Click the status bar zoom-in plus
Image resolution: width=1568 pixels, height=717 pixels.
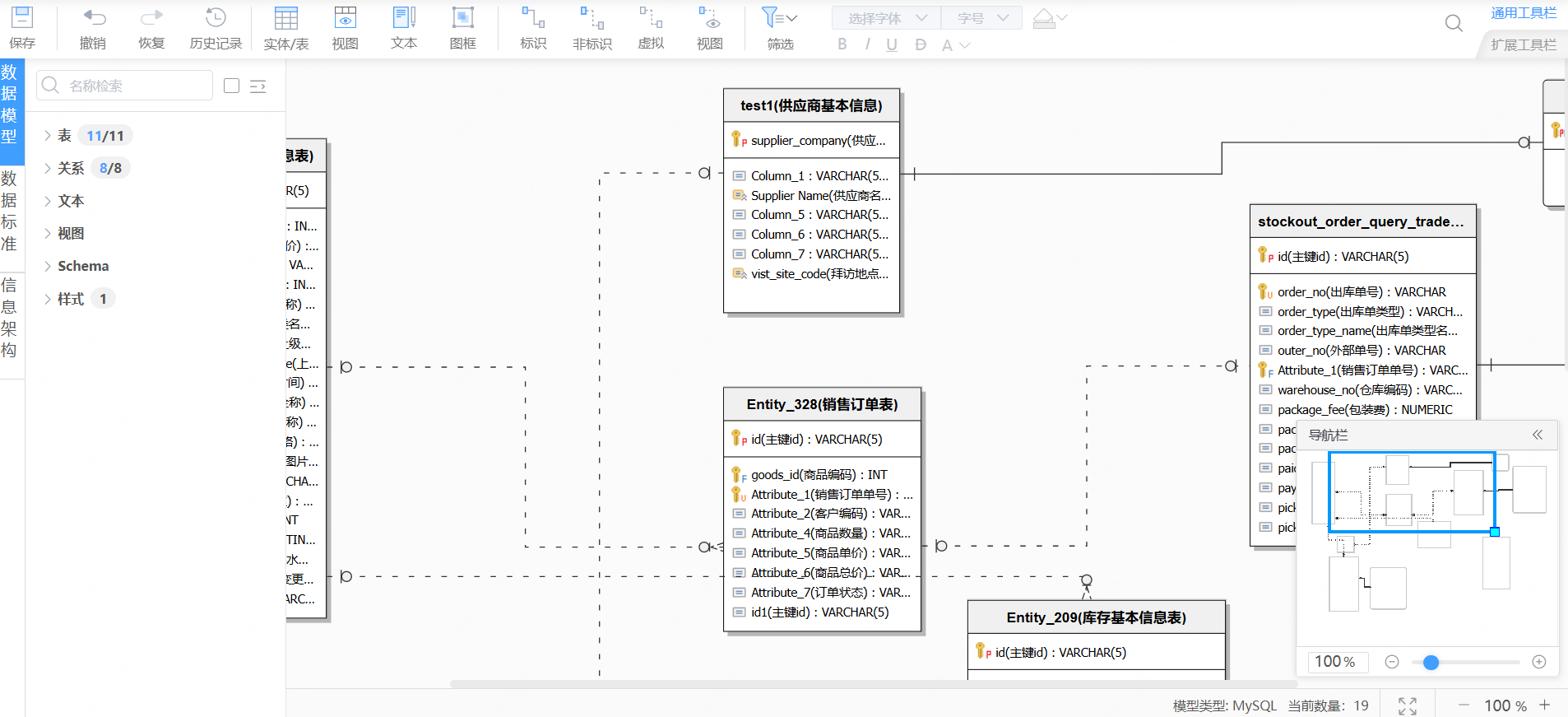click(x=1545, y=705)
